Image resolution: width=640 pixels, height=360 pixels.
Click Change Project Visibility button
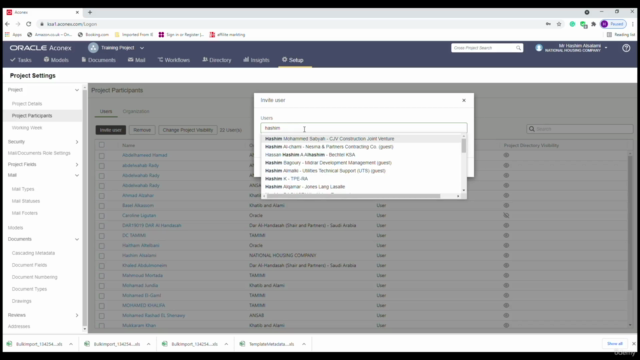188,130
